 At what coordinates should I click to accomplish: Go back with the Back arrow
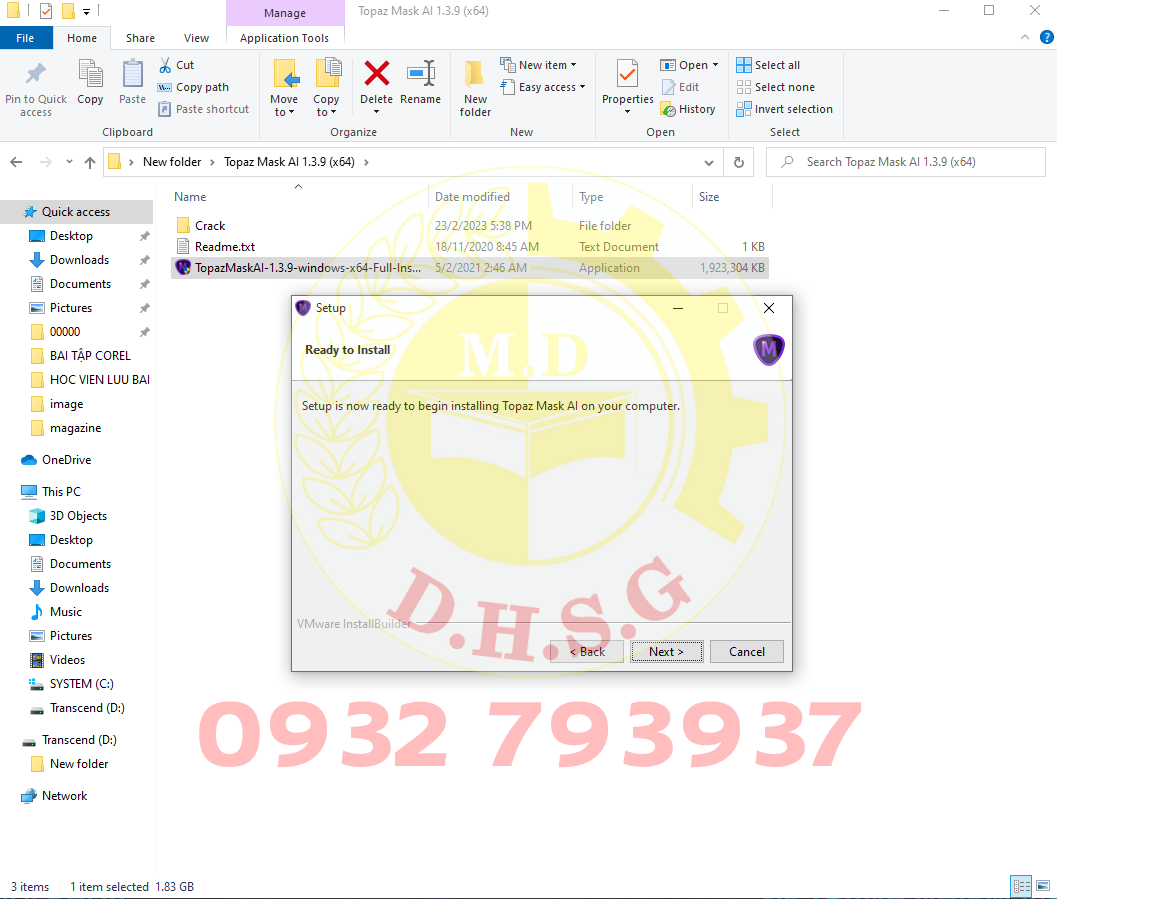coord(16,162)
